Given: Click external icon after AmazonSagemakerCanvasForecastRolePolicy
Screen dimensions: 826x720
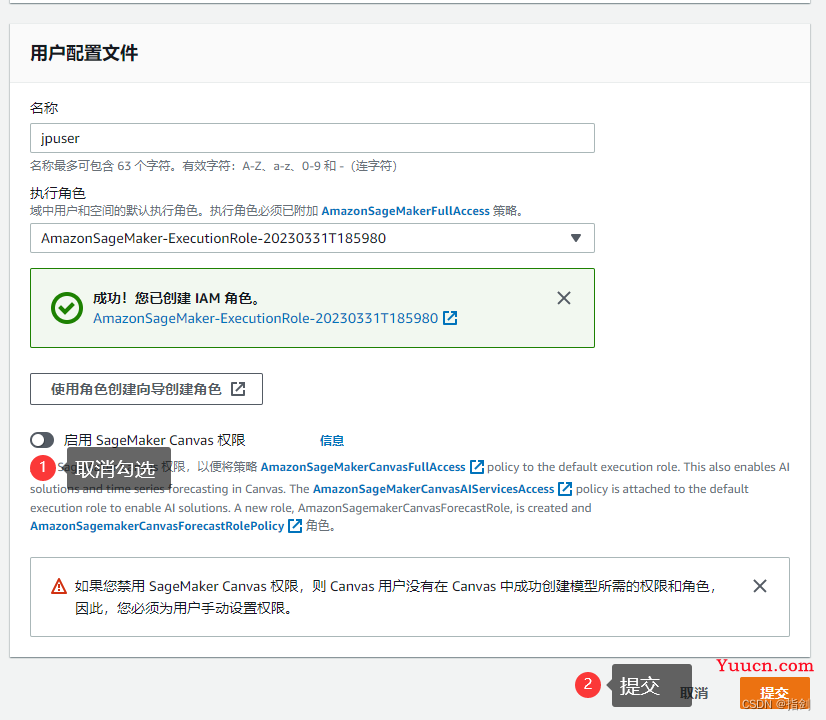Looking at the screenshot, I should 295,526.
